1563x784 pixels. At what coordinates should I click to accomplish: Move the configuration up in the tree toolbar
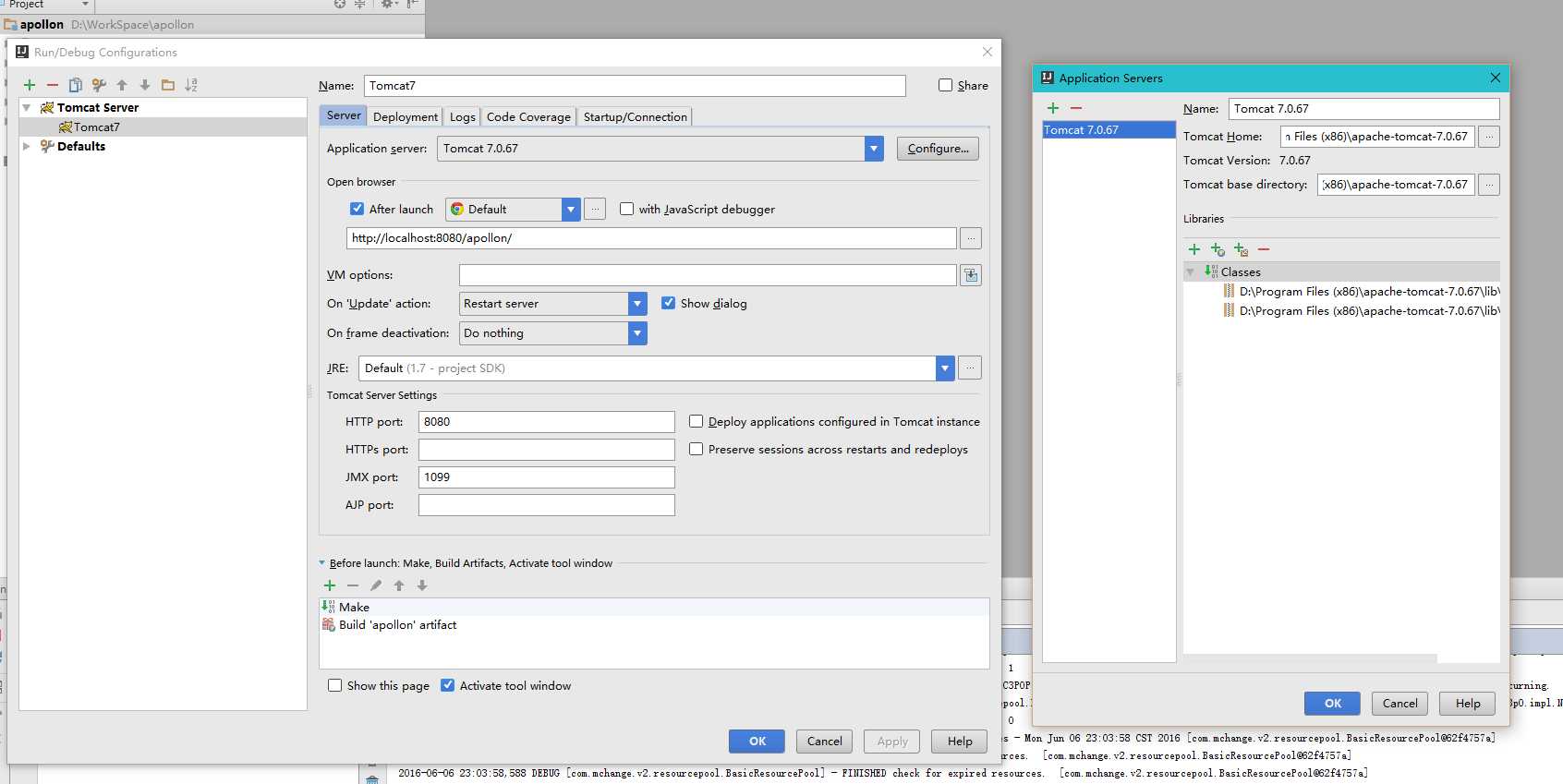point(122,85)
